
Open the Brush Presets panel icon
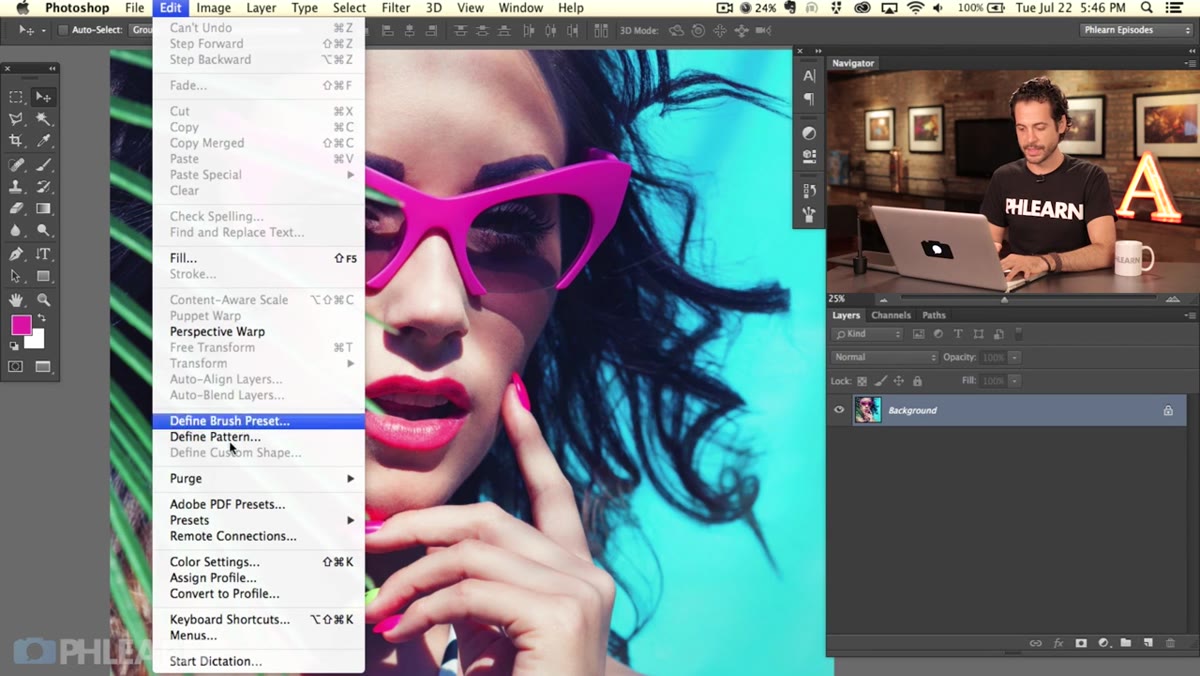[809, 214]
